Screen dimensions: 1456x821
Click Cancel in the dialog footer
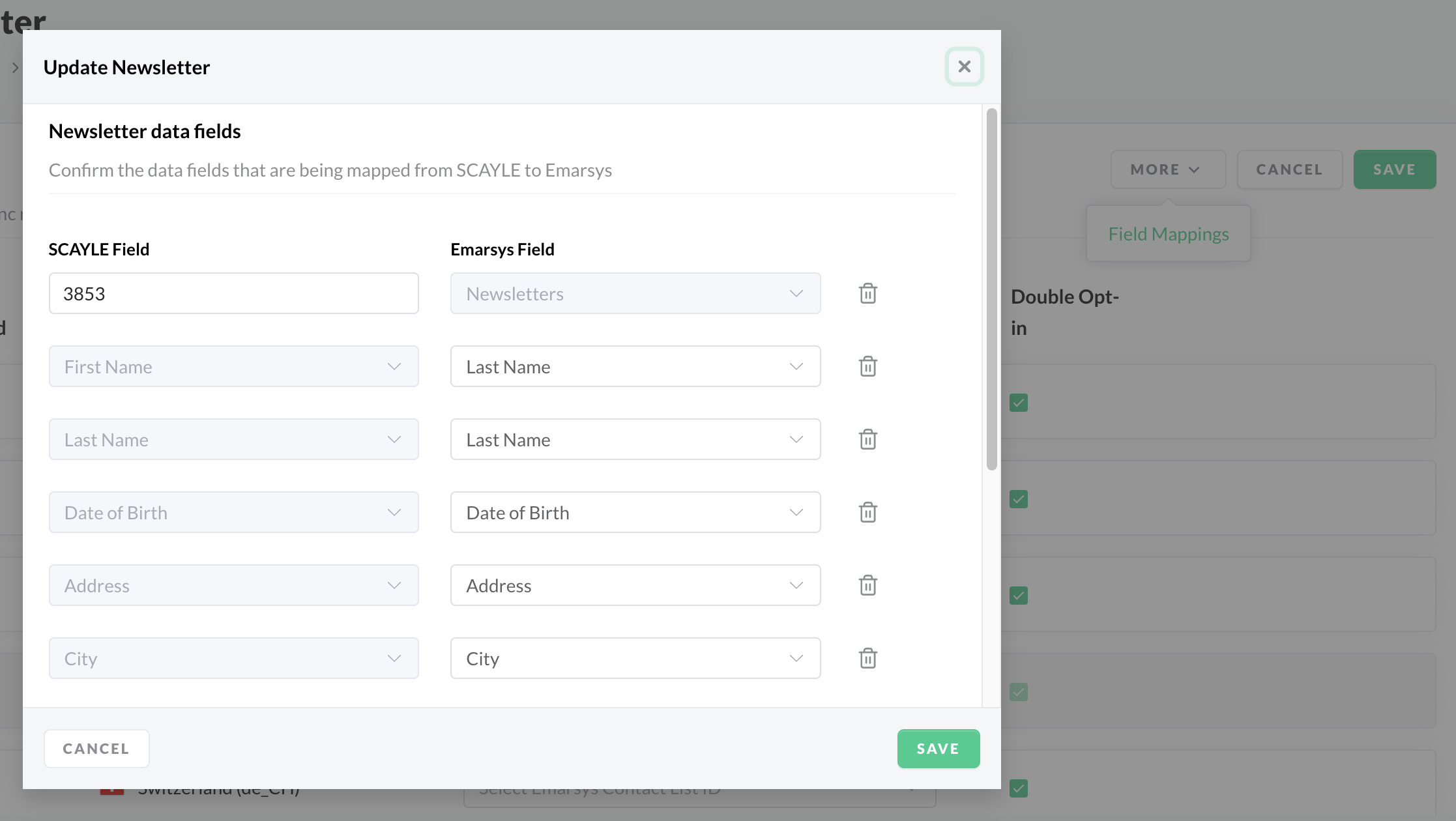96,749
